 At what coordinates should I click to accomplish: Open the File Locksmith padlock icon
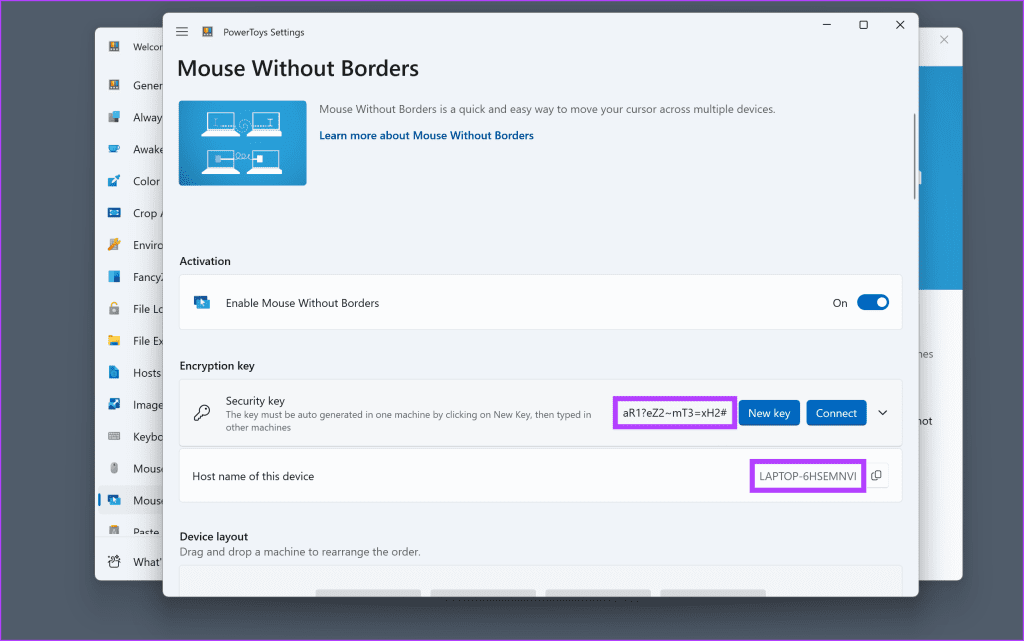(x=114, y=309)
